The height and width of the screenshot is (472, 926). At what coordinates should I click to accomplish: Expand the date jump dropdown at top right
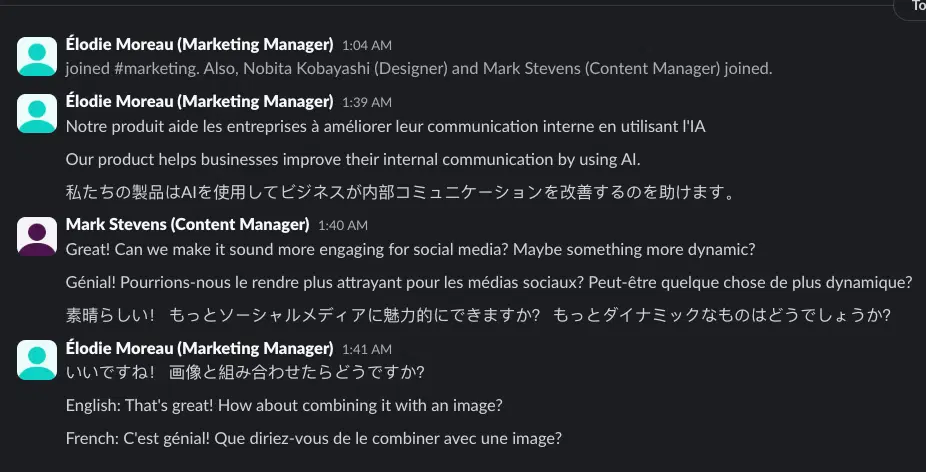(912, 7)
